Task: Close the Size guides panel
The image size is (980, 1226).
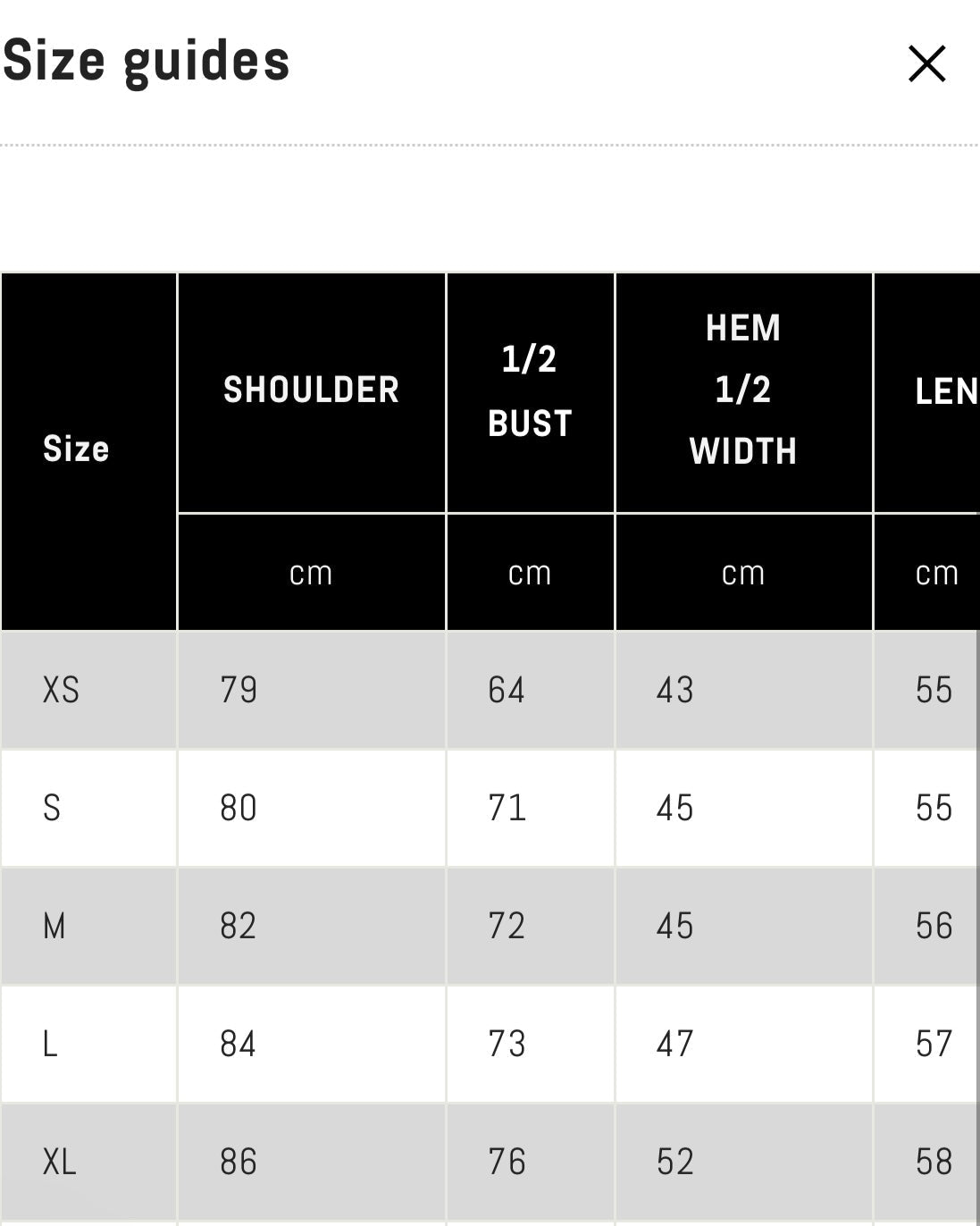Action: 926,64
